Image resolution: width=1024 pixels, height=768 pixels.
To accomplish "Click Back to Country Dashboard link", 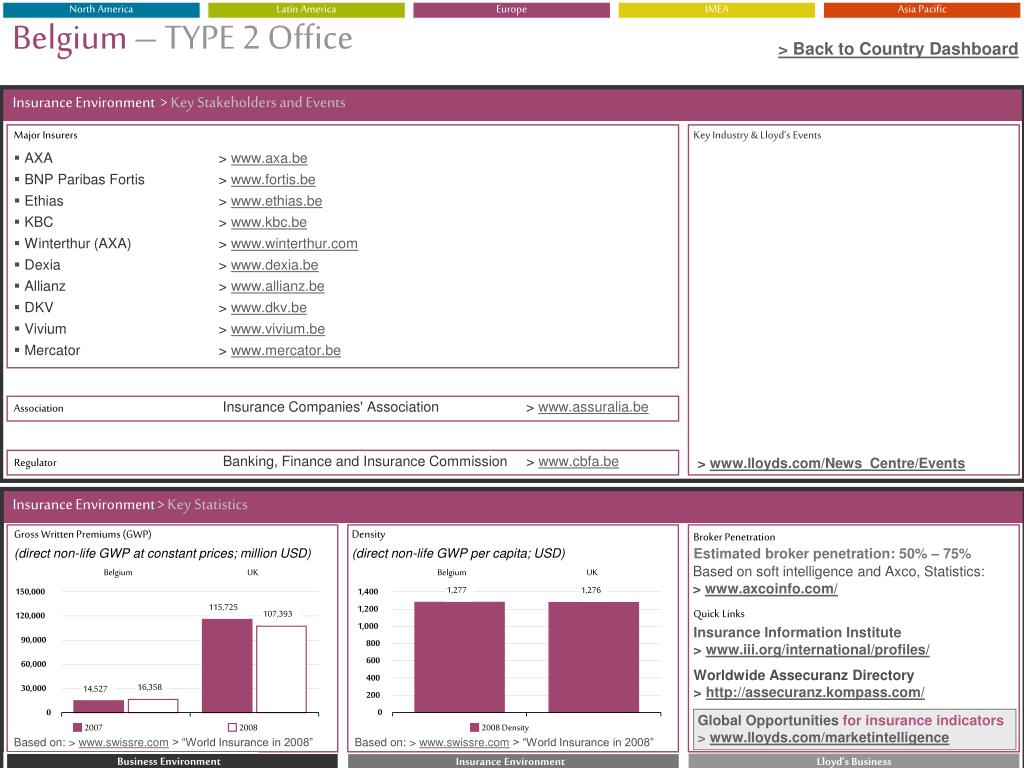I will coord(898,49).
